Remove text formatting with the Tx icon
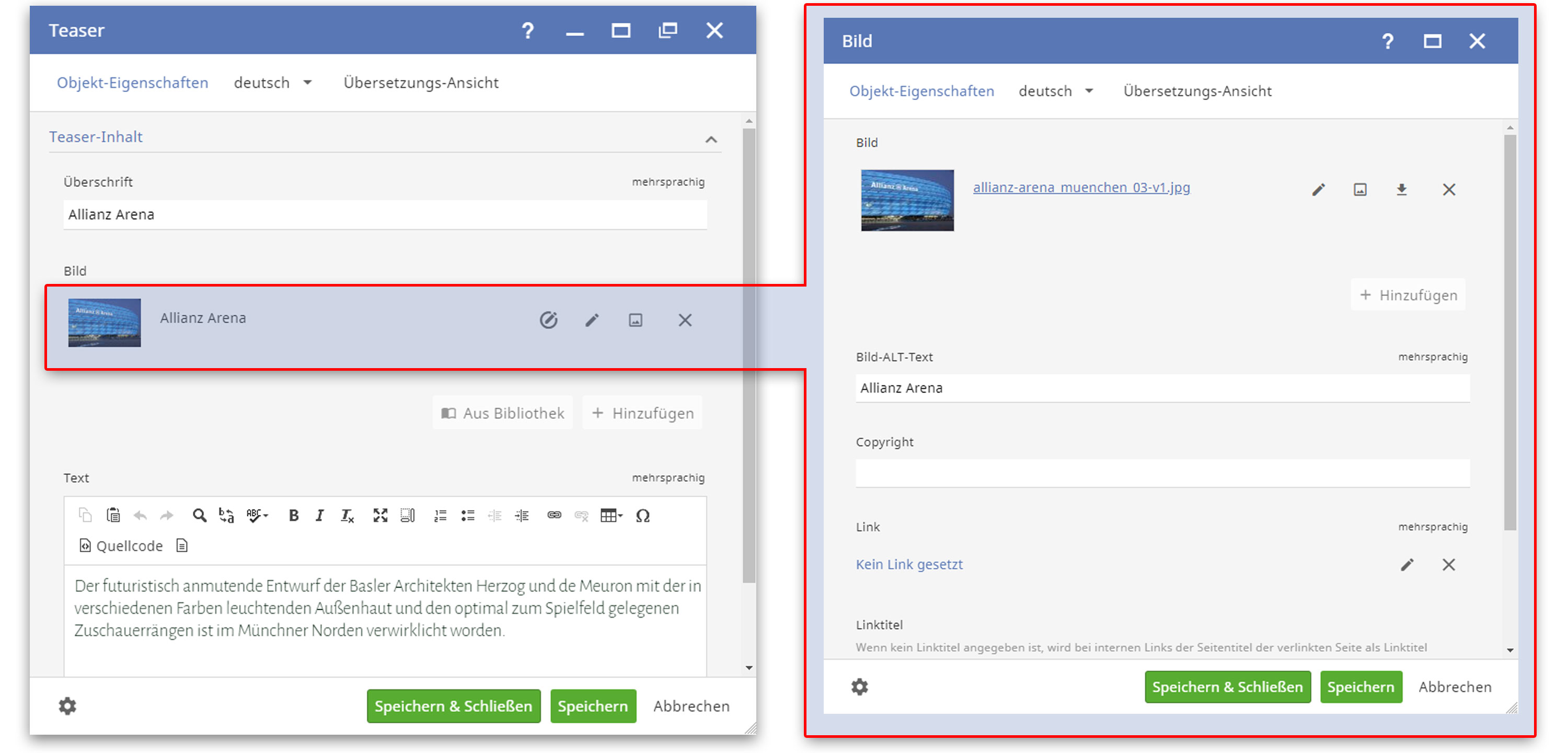 (347, 516)
